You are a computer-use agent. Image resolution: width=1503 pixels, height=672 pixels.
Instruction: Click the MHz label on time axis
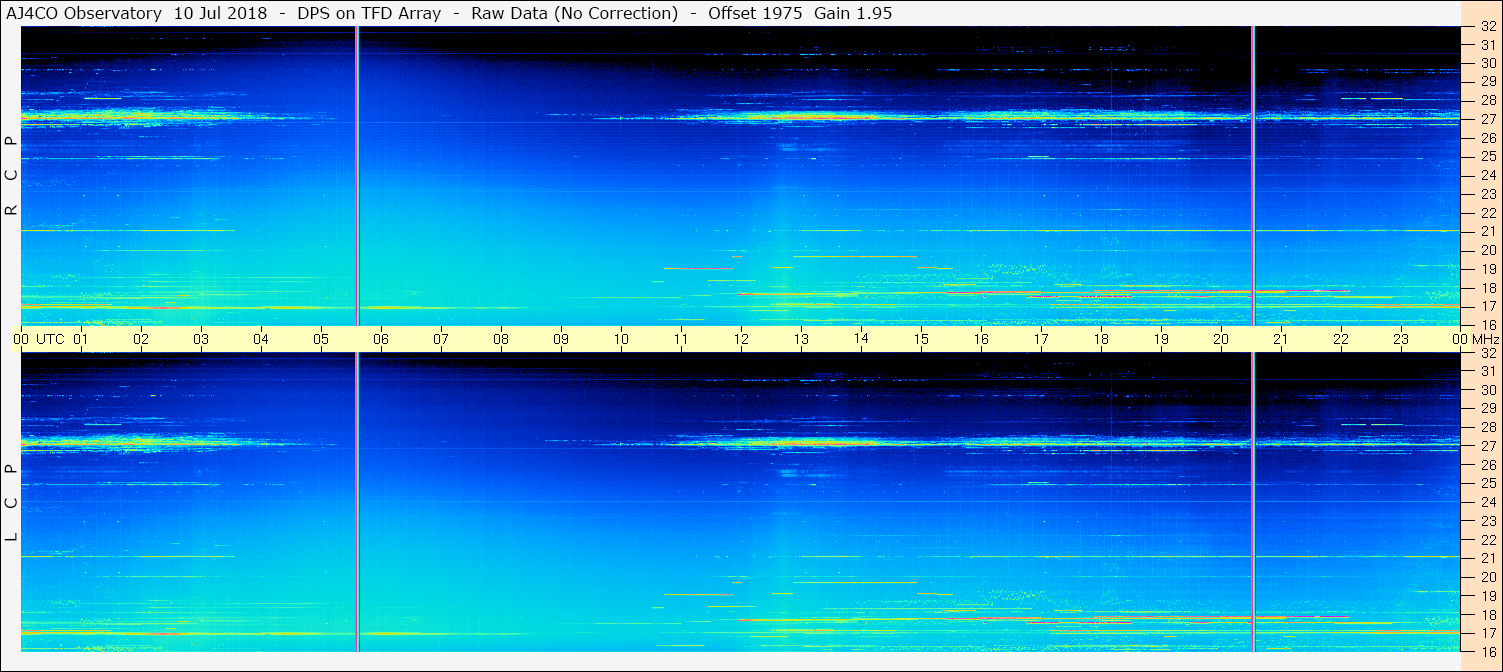tap(1485, 339)
